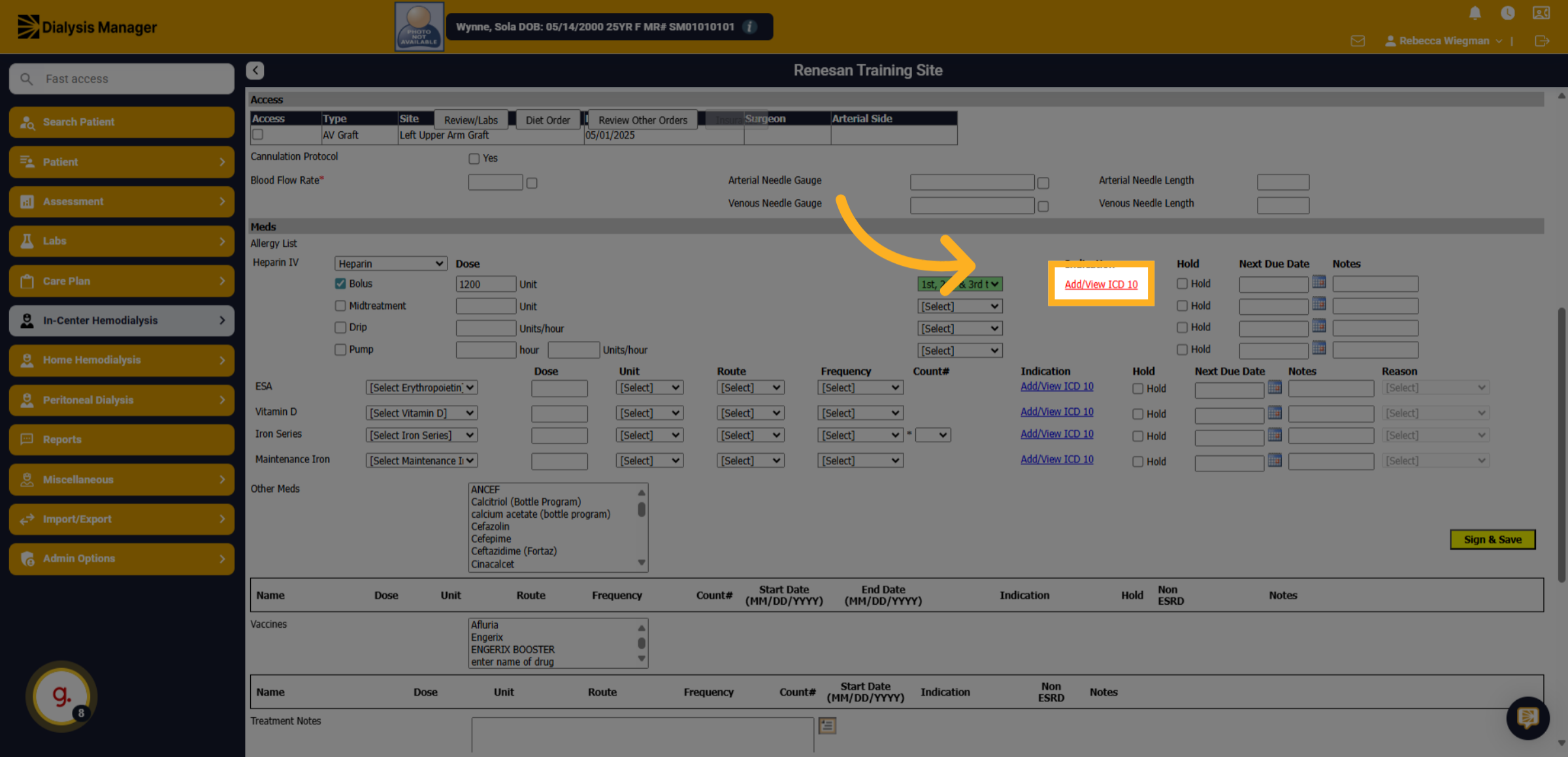The height and width of the screenshot is (757, 1568).
Task: Open the ESA Route dropdown
Action: [x=750, y=387]
